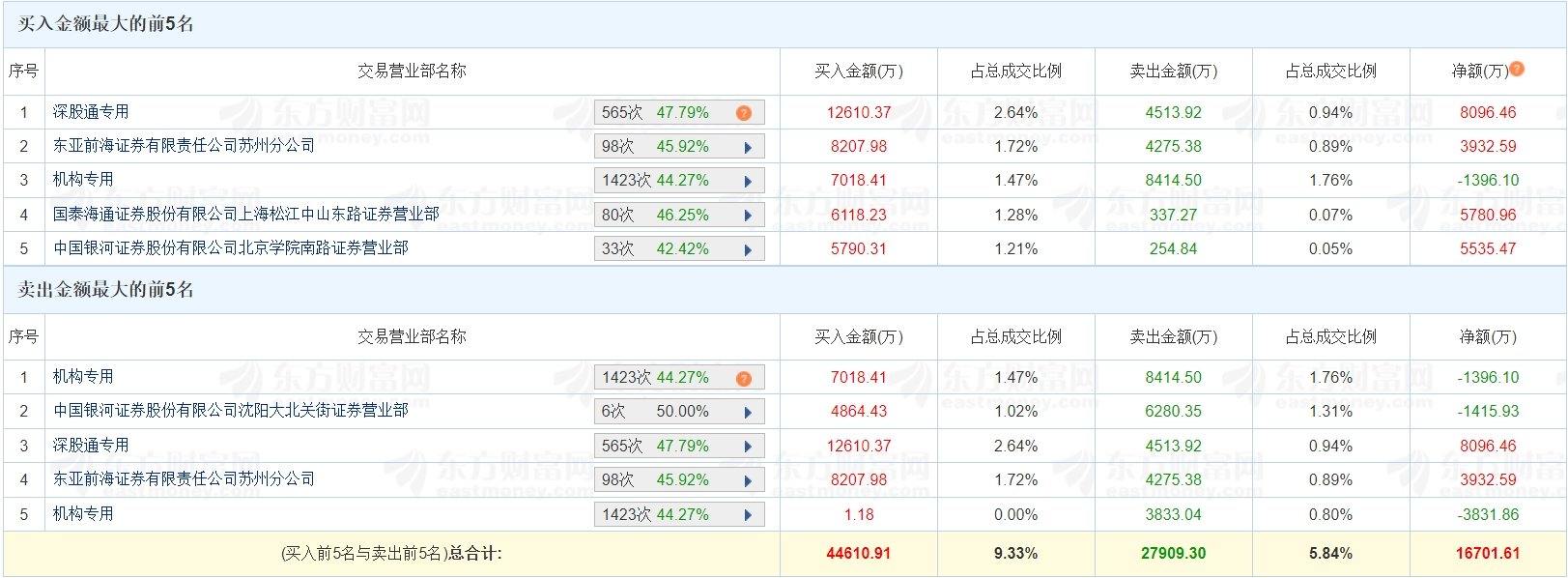Expand arrow for 东亚前海证券苏州分公司 in buy table
This screenshot has width=1568, height=578.
748,147
